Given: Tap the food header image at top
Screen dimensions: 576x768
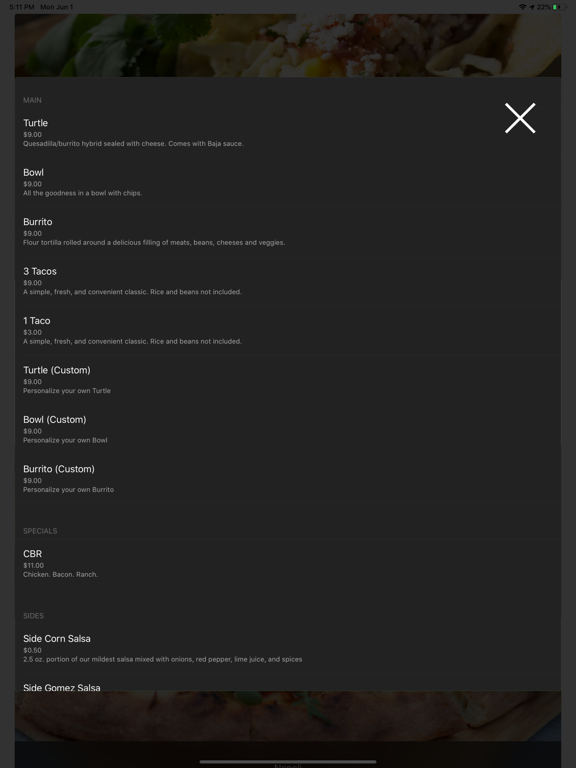Looking at the screenshot, I should click(288, 45).
